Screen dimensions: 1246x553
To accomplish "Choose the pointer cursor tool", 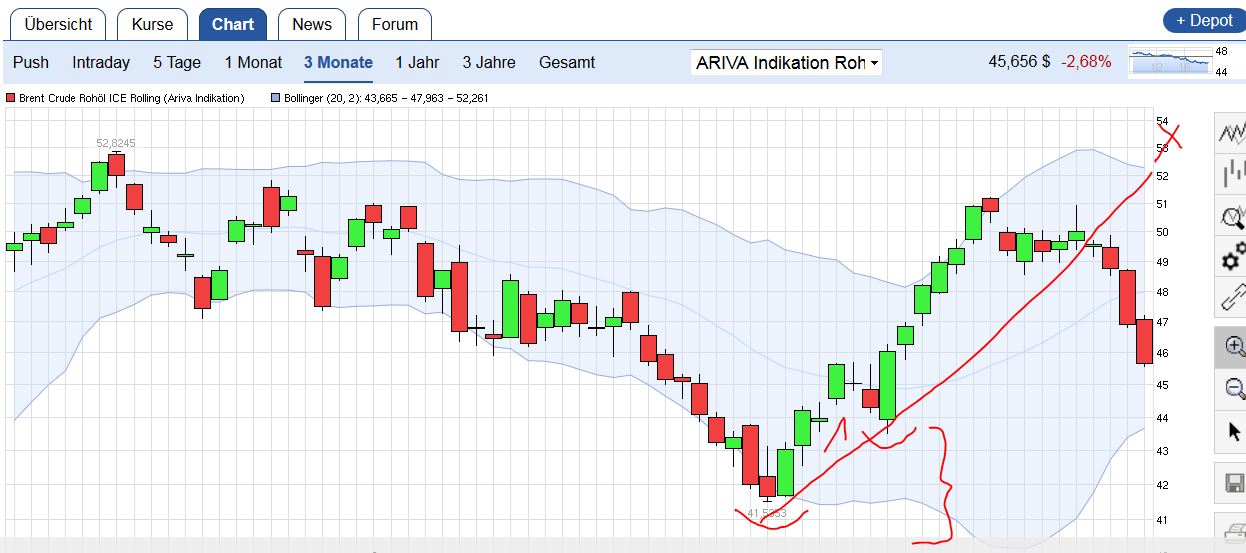I will pos(1232,432).
